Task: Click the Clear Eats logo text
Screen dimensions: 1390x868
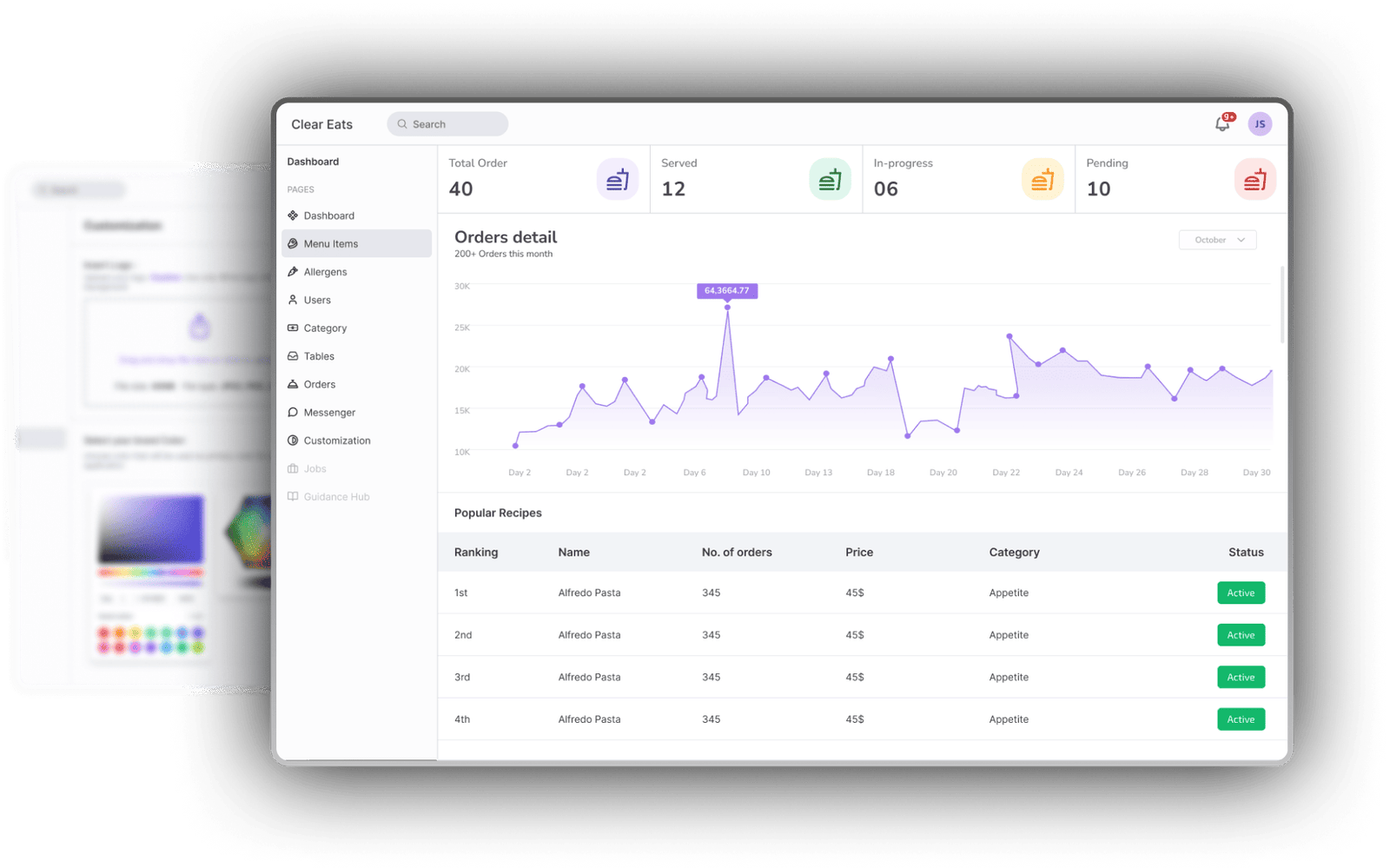Action: 322,124
